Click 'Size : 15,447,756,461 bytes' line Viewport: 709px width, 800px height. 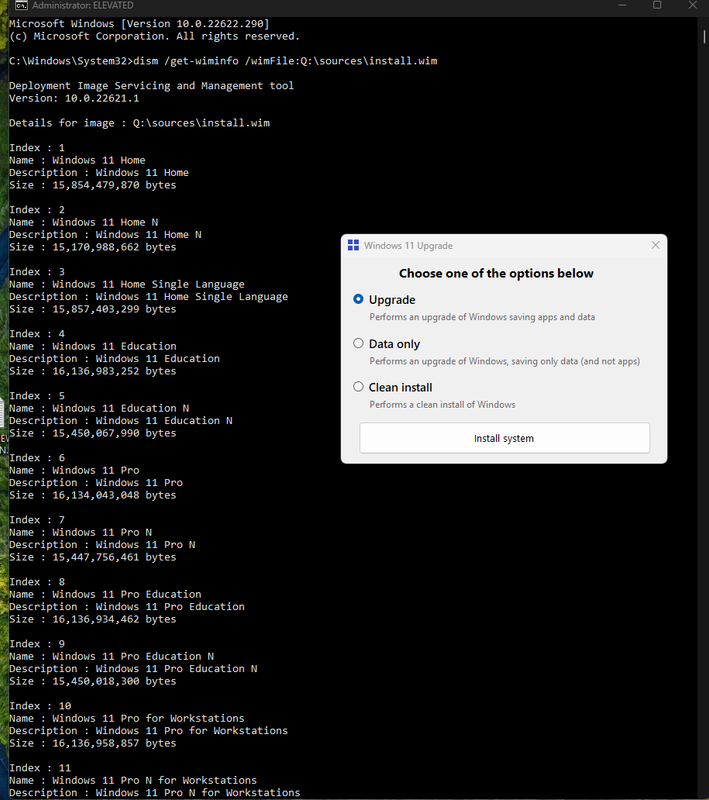point(92,557)
